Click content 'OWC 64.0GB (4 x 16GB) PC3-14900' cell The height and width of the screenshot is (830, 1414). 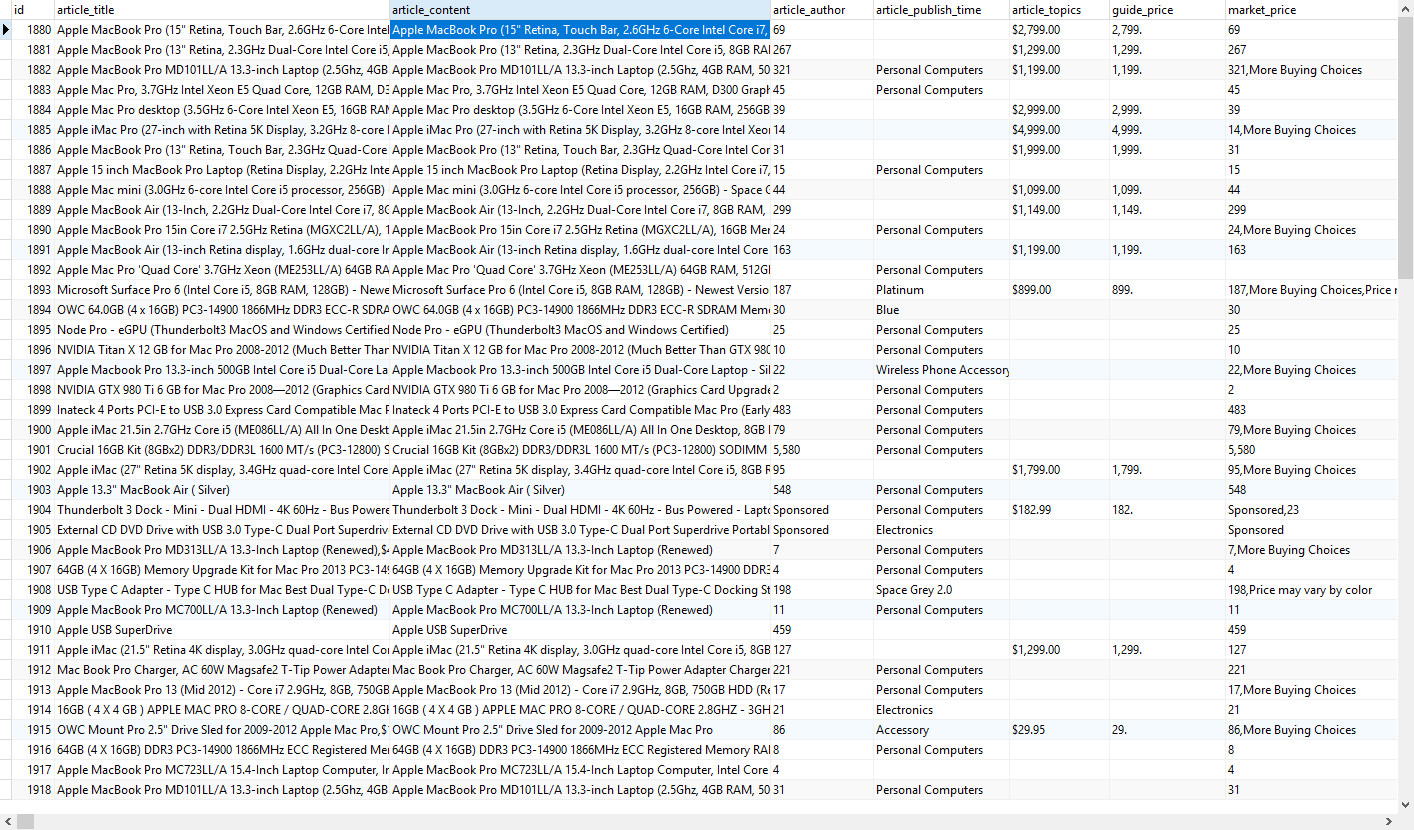tap(580, 310)
